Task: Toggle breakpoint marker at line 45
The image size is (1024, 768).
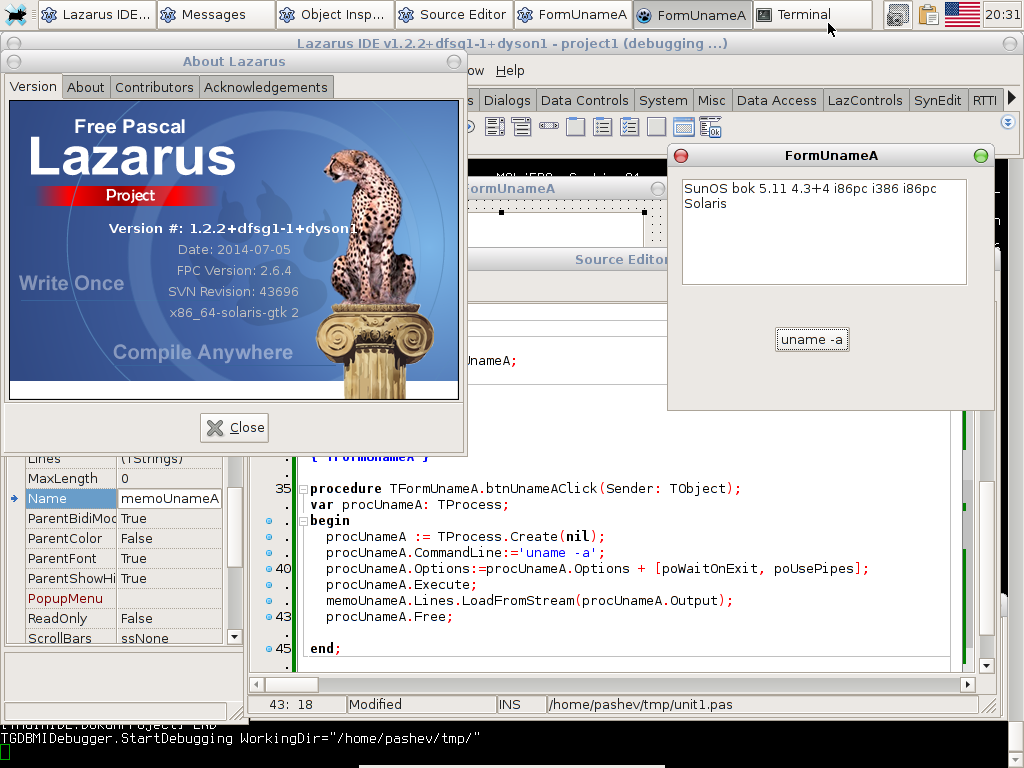Action: pos(268,648)
